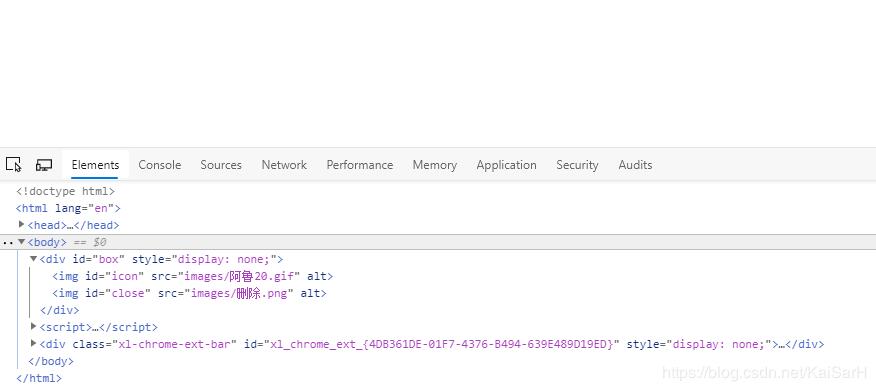Open the Audits tab
876x390 pixels.
pos(635,165)
